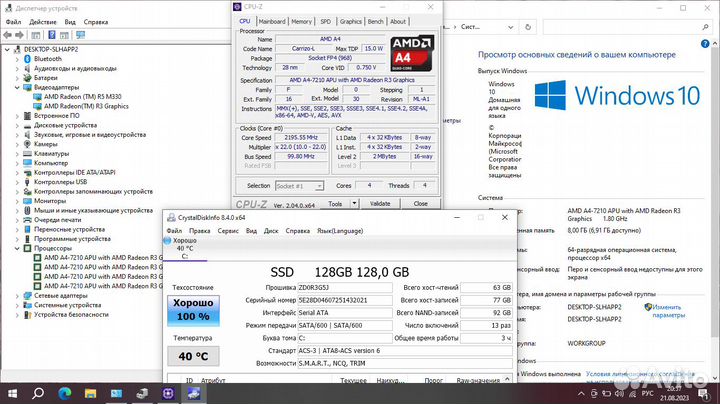Switch to About tab in CPU-Z
720x404 pixels.
click(398, 21)
